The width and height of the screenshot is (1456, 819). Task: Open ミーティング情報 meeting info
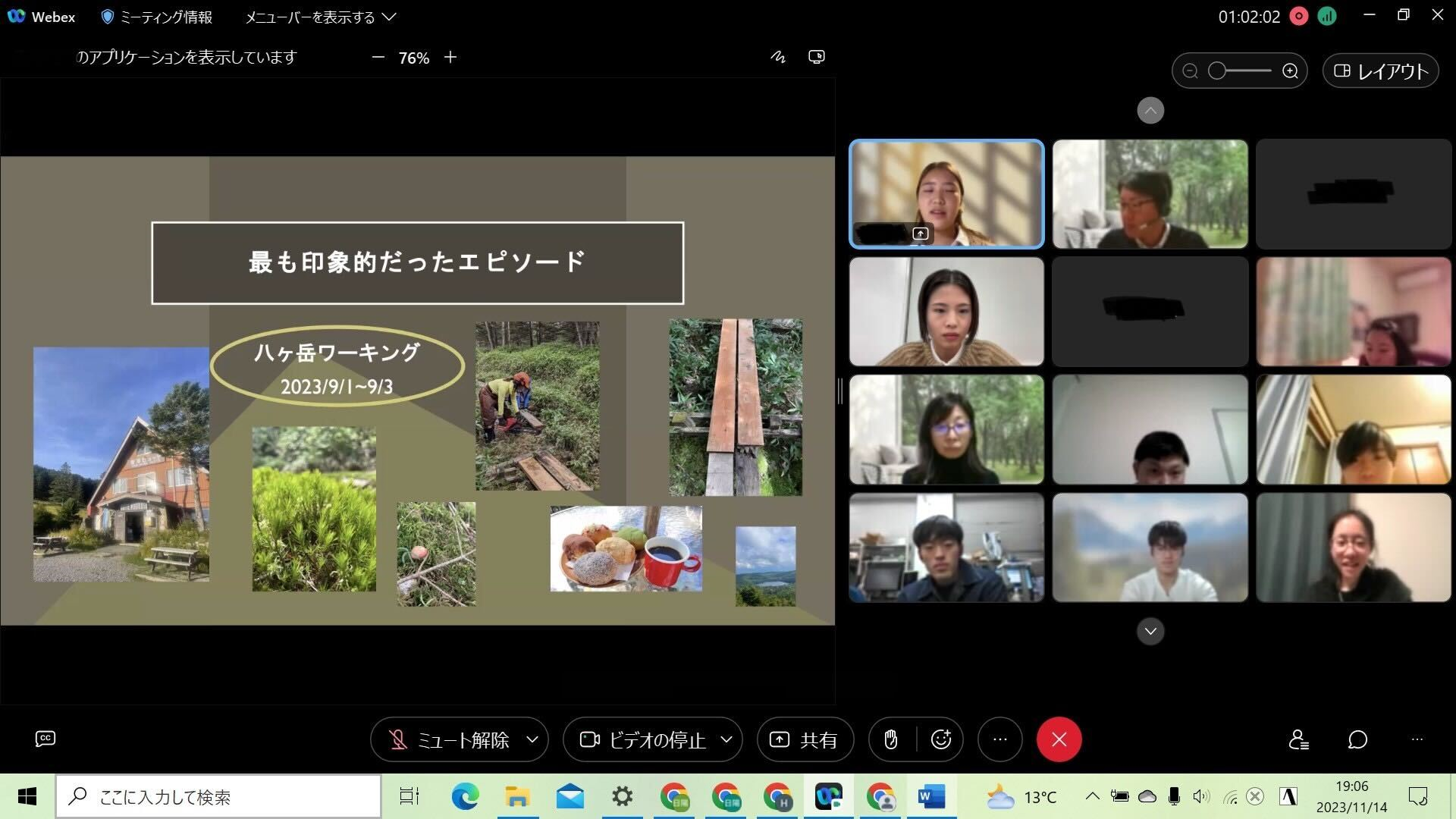coord(157,17)
